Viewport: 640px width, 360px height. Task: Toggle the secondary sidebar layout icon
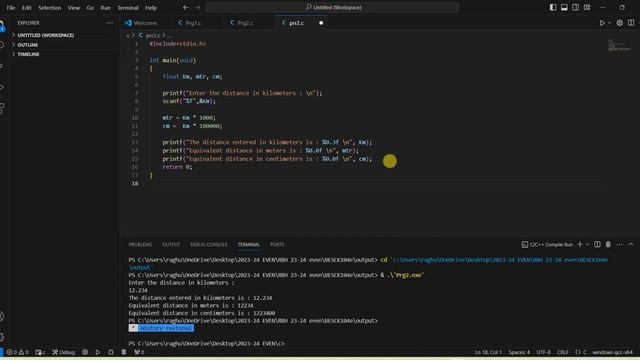point(576,7)
